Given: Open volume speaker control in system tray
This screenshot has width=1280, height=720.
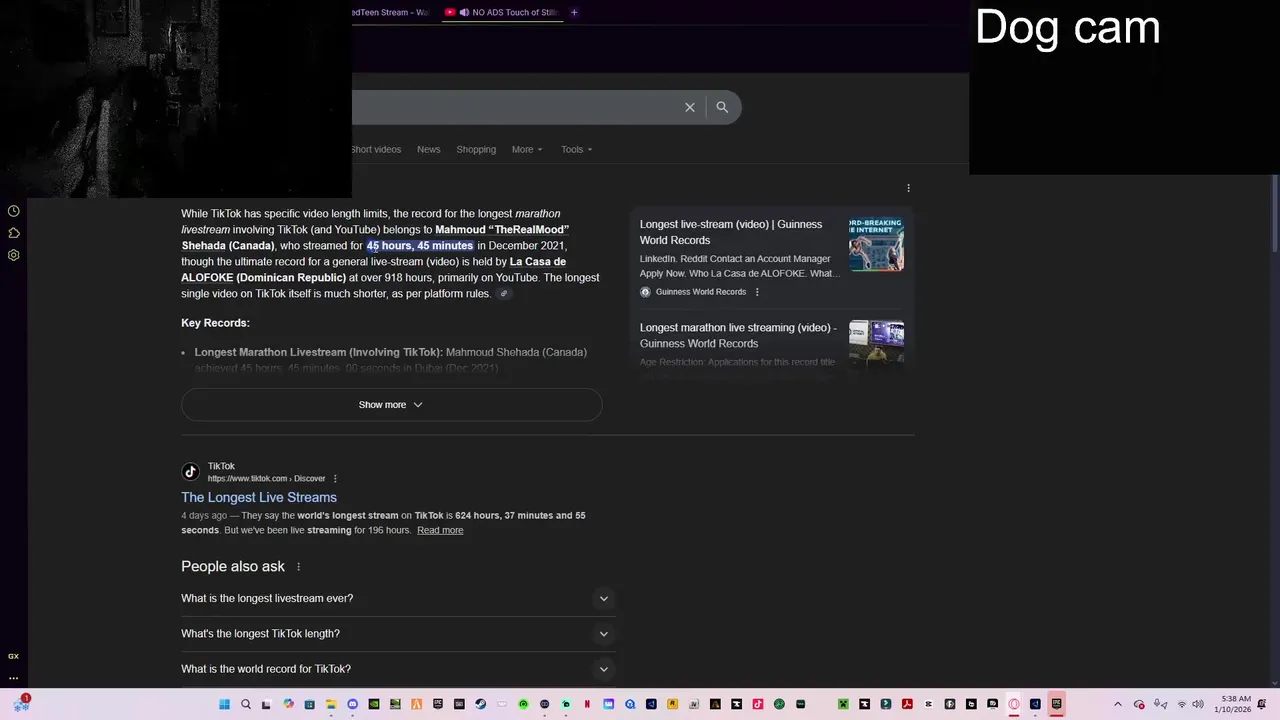Looking at the screenshot, I should point(1198,704).
